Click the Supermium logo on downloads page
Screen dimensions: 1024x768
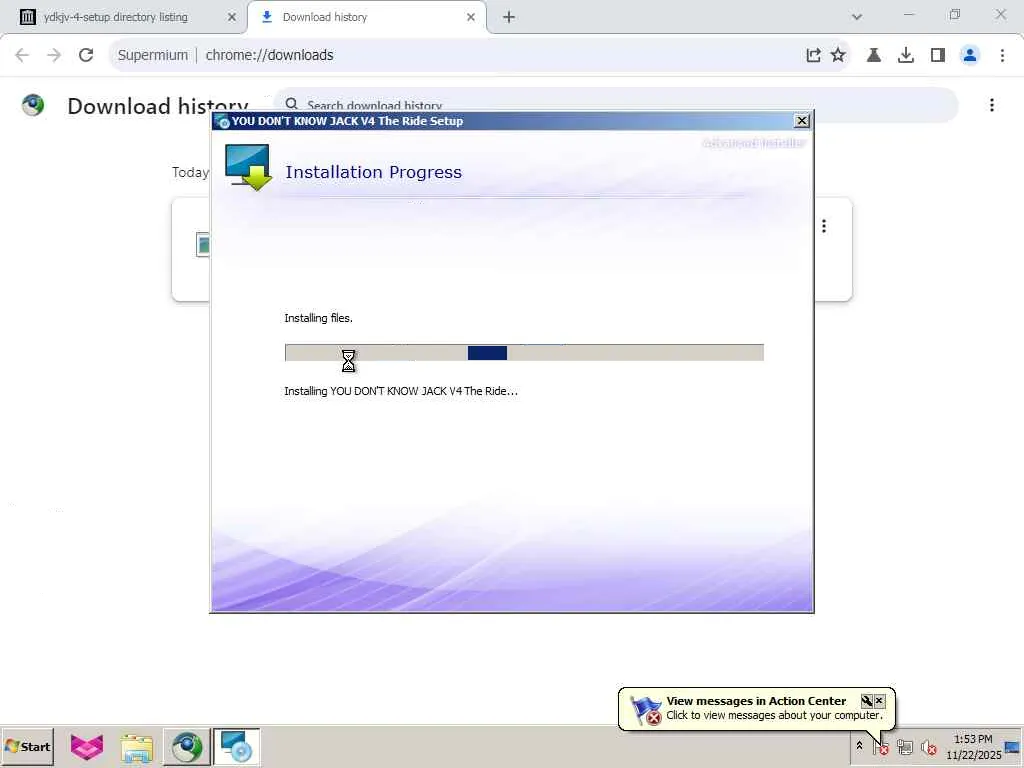click(x=33, y=104)
